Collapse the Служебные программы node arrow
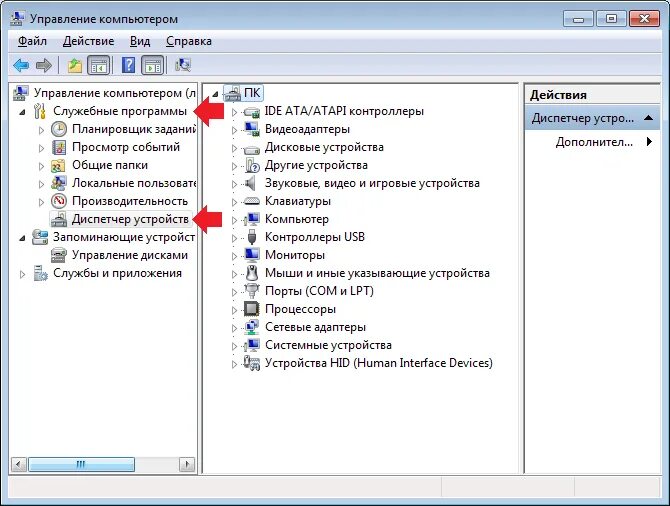Image resolution: width=670 pixels, height=506 pixels. [x=22, y=112]
